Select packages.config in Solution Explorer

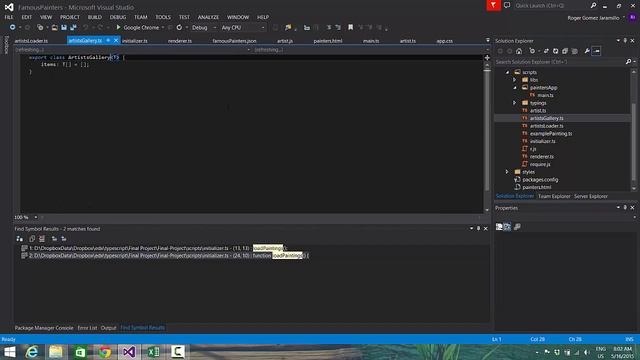[540, 180]
